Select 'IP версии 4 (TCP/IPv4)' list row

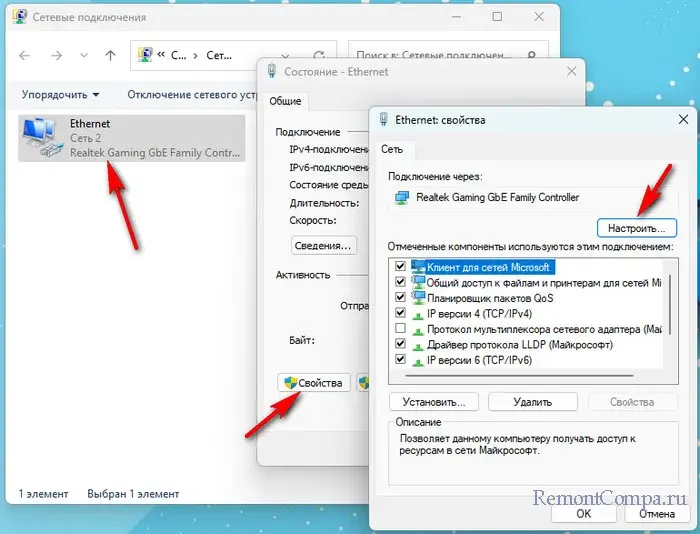point(479,313)
